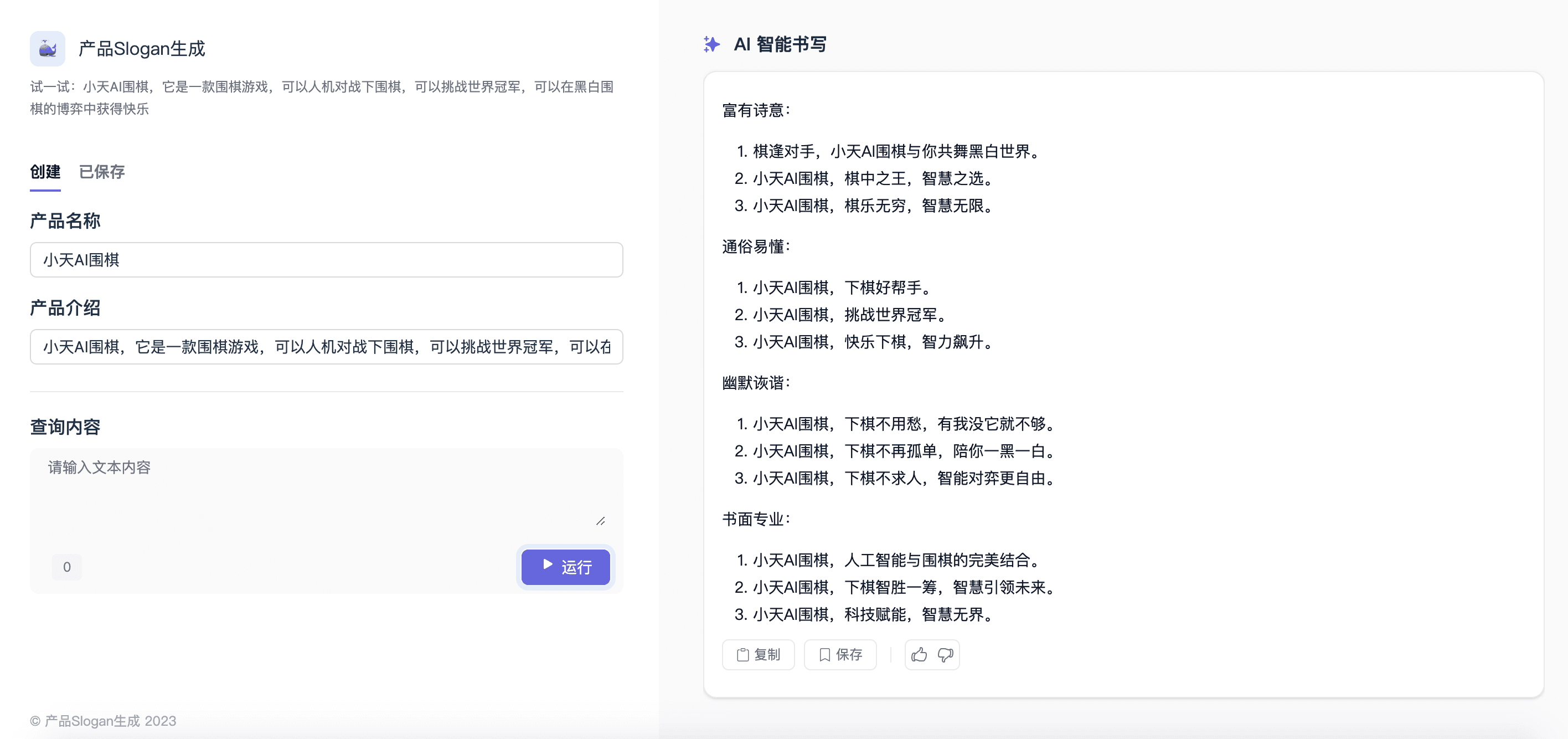The image size is (1568, 739).
Task: Click the whale app logo icon
Action: pos(48,49)
